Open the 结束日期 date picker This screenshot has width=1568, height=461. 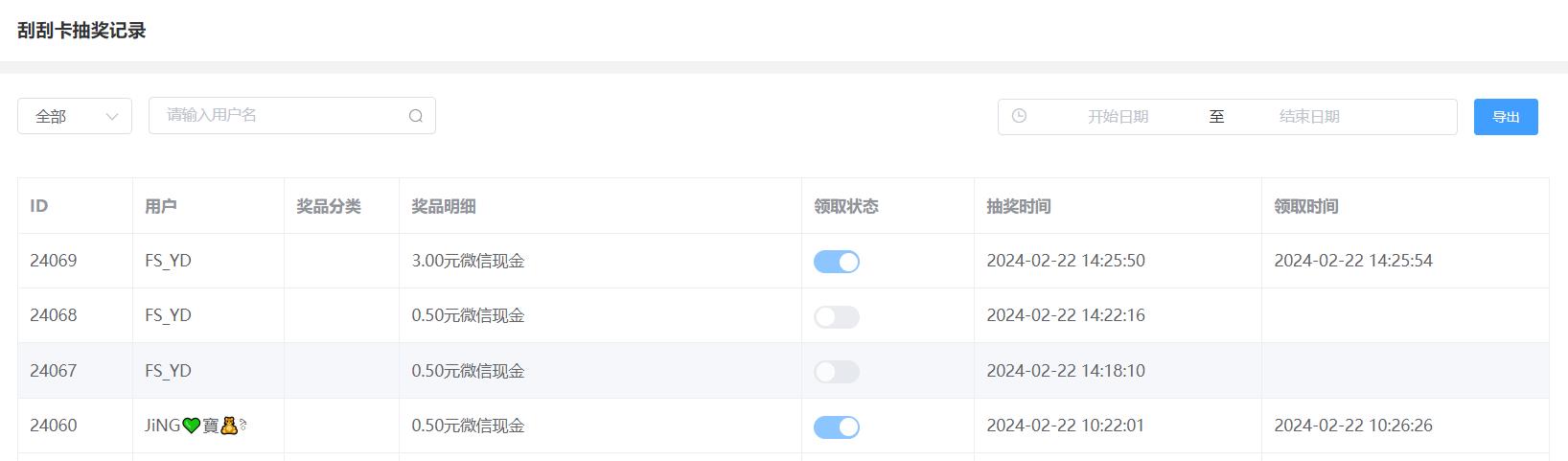tap(1309, 117)
